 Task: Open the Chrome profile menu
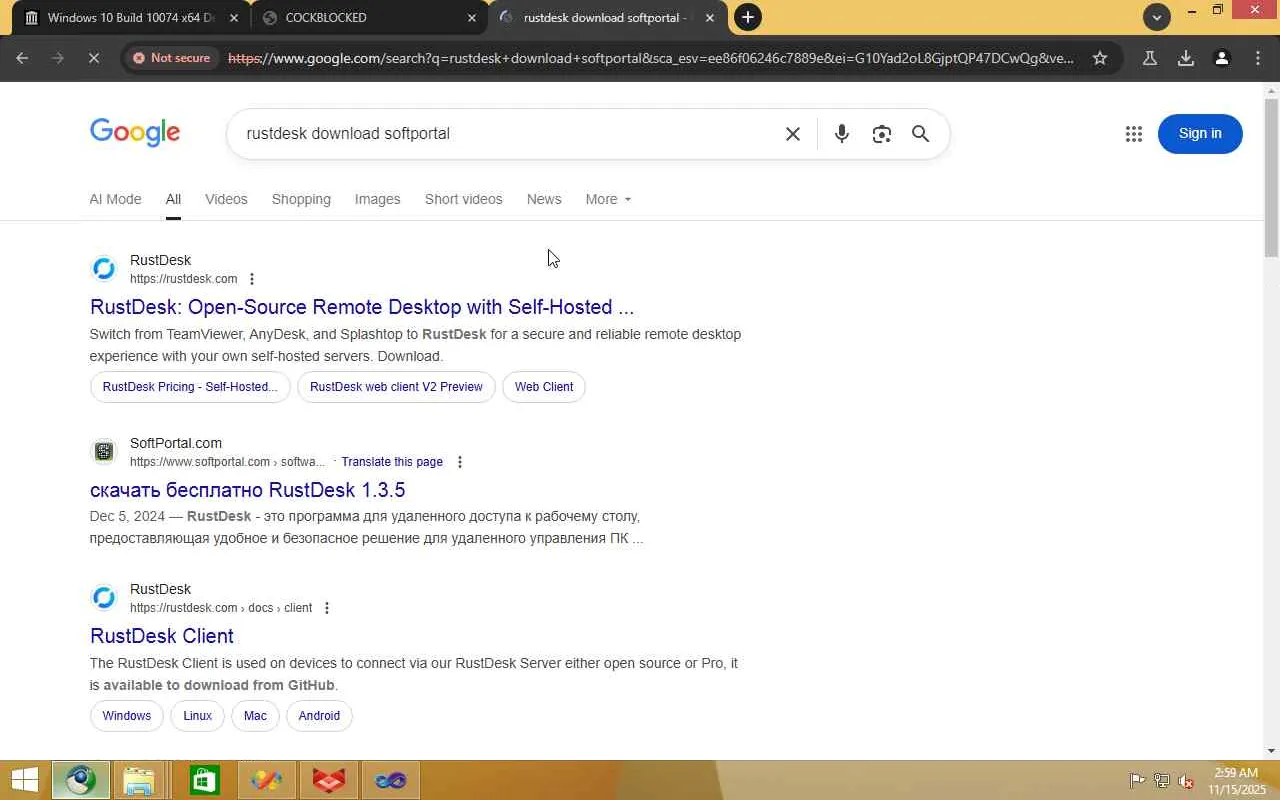tap(1222, 58)
